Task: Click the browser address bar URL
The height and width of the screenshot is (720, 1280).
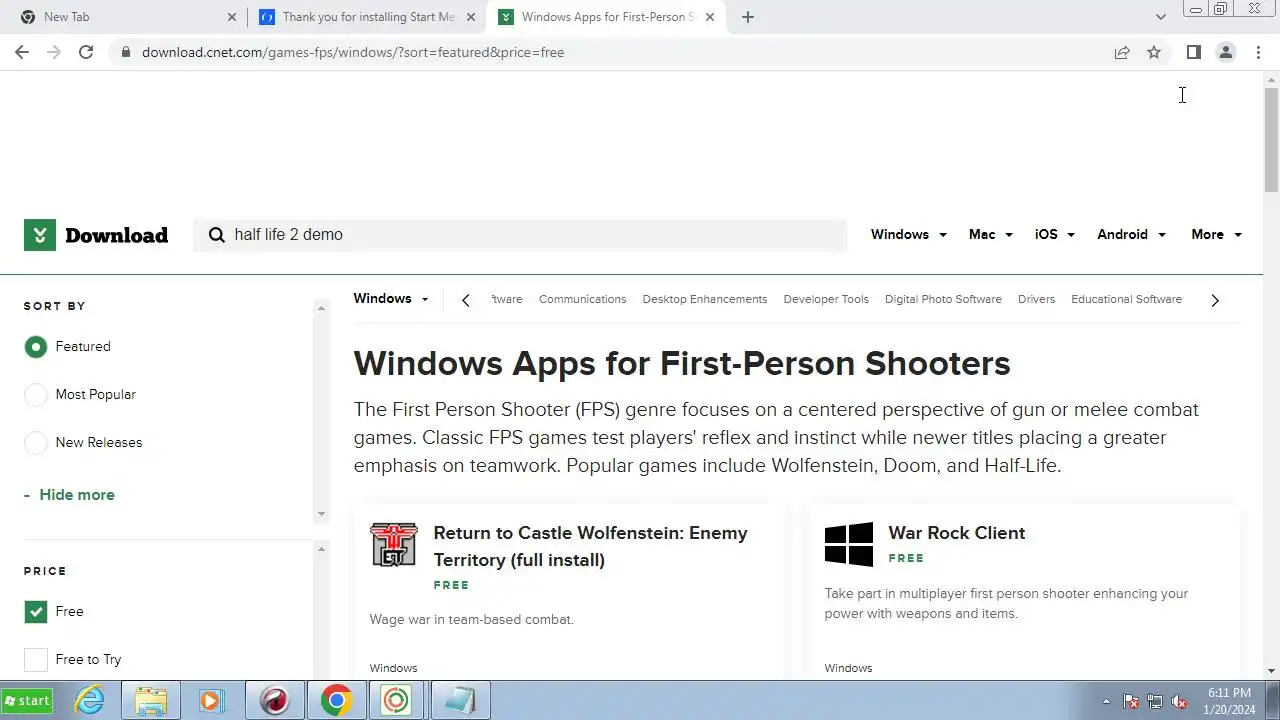Action: click(x=353, y=52)
